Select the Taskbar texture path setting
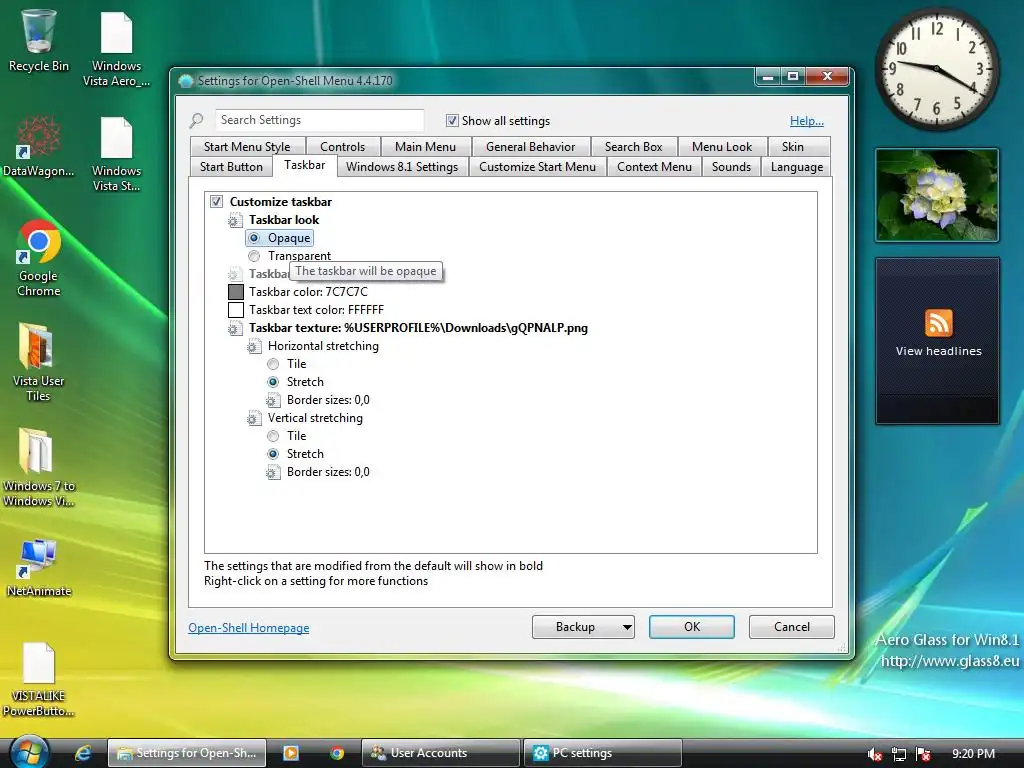Image resolution: width=1024 pixels, height=768 pixels. point(418,328)
